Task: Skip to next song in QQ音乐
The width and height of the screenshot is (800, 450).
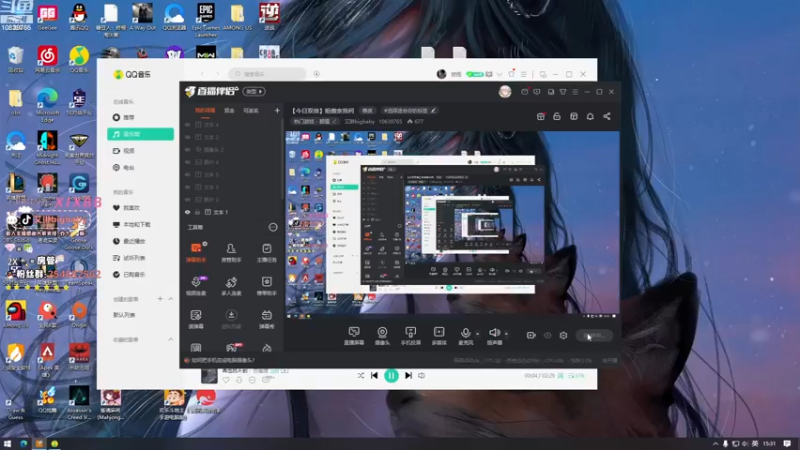Action: [x=408, y=376]
